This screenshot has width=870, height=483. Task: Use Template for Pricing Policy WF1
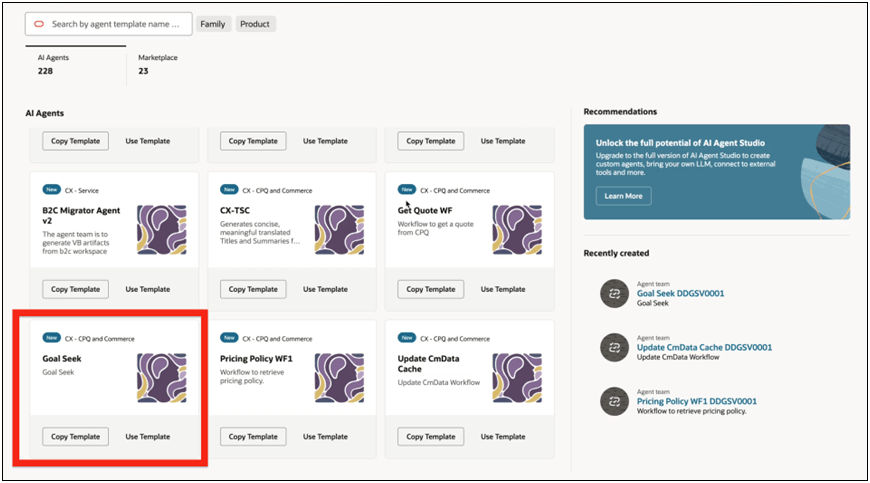[x=325, y=436]
